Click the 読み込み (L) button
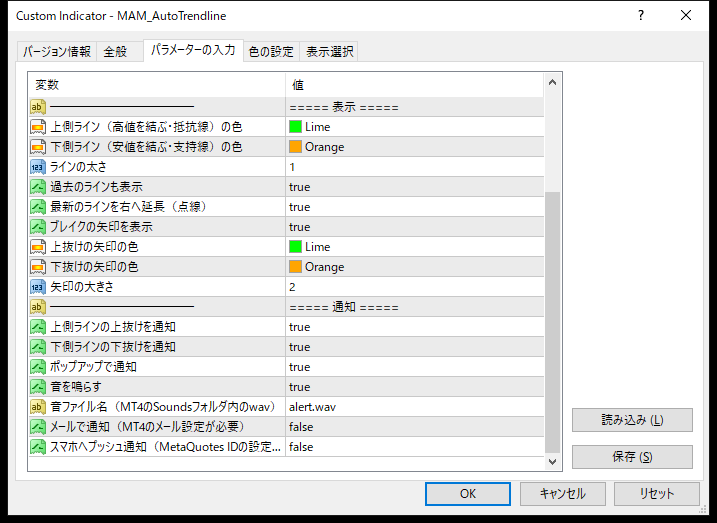This screenshot has width=717, height=523. pos(632,420)
